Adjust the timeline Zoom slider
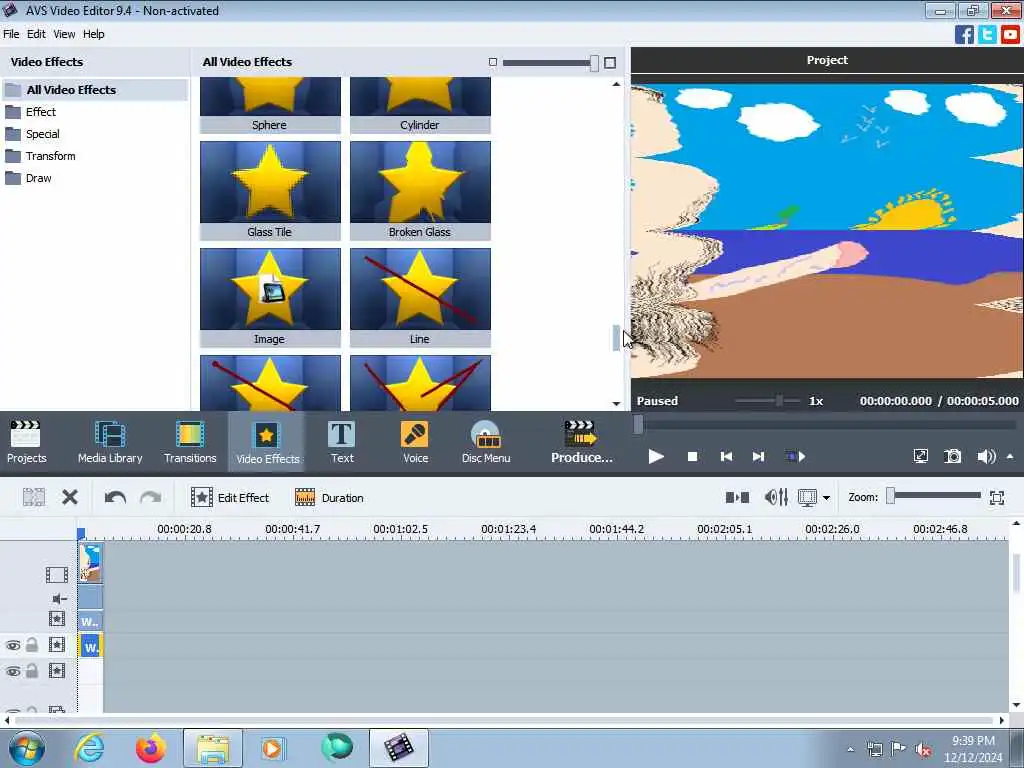 coord(933,496)
